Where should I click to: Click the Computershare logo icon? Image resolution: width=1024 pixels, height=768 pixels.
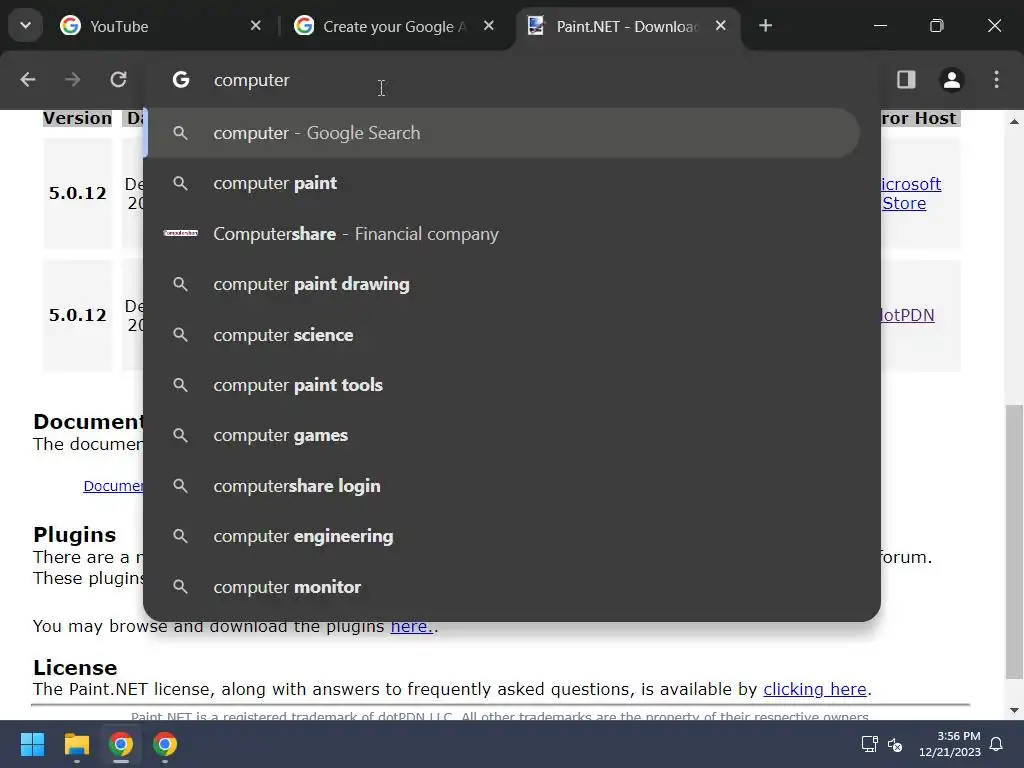(180, 233)
